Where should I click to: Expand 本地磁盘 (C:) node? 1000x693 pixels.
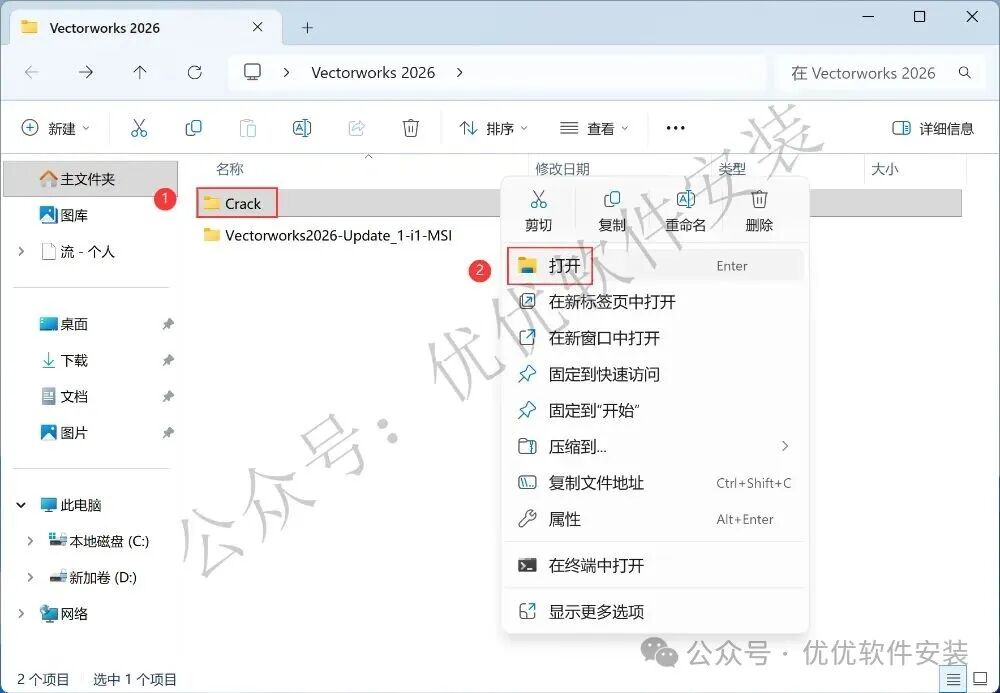tap(30, 541)
